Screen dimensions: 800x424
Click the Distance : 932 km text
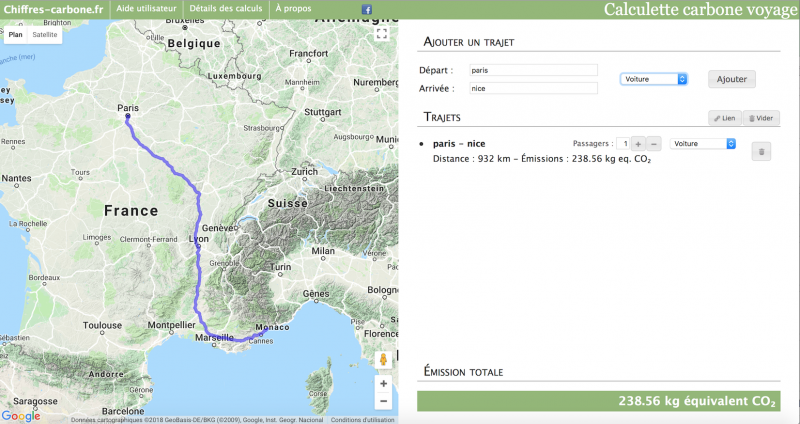(471, 159)
